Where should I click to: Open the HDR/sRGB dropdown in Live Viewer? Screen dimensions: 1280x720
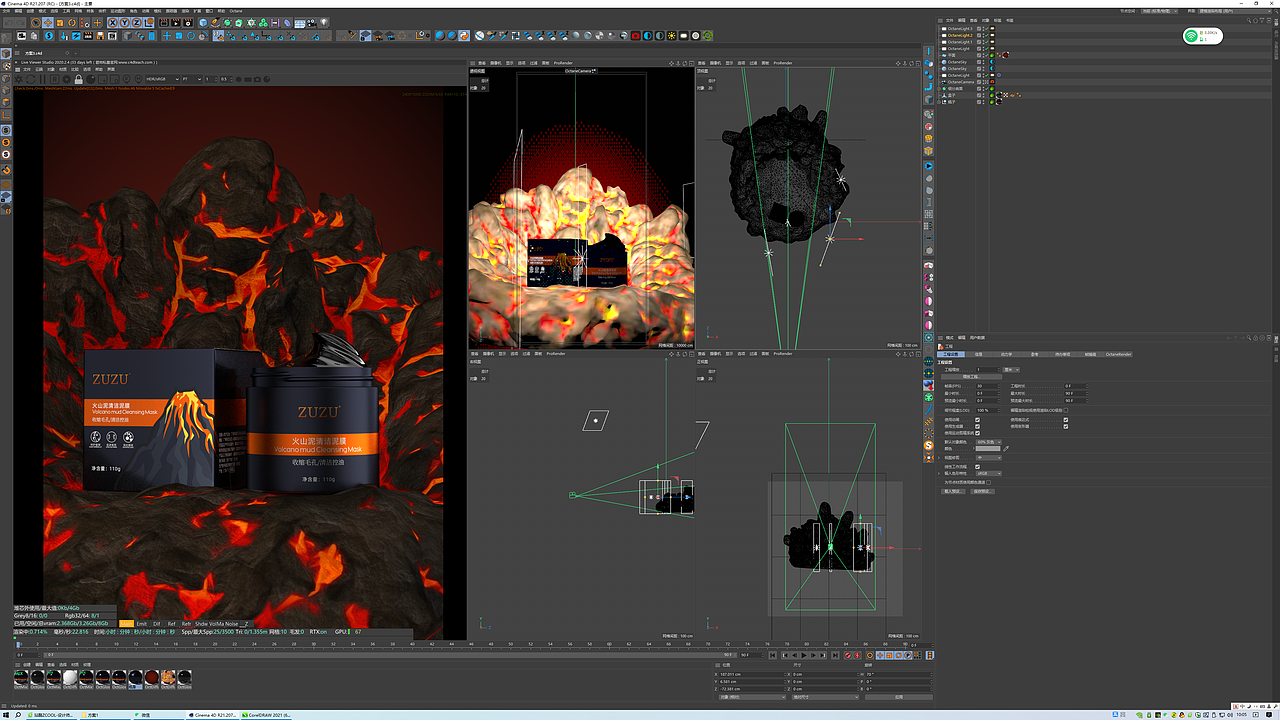pyautogui.click(x=163, y=79)
